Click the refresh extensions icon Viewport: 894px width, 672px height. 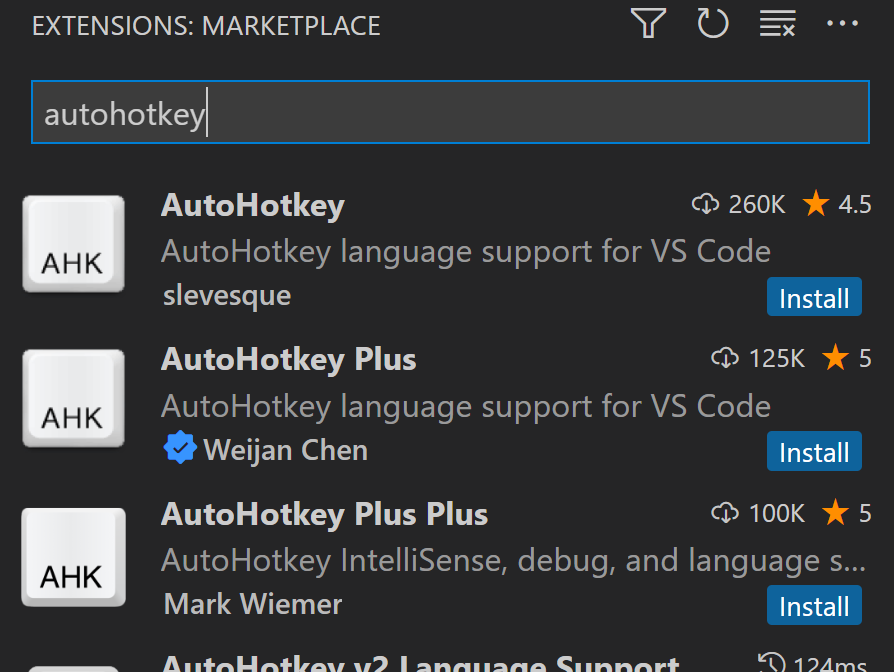click(713, 24)
